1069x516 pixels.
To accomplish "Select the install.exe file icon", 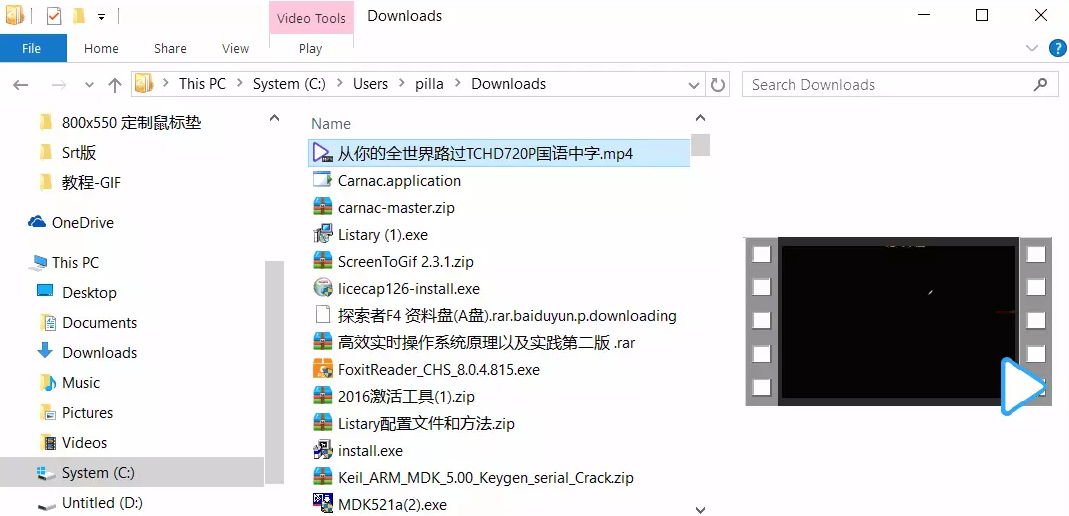I will tap(322, 451).
